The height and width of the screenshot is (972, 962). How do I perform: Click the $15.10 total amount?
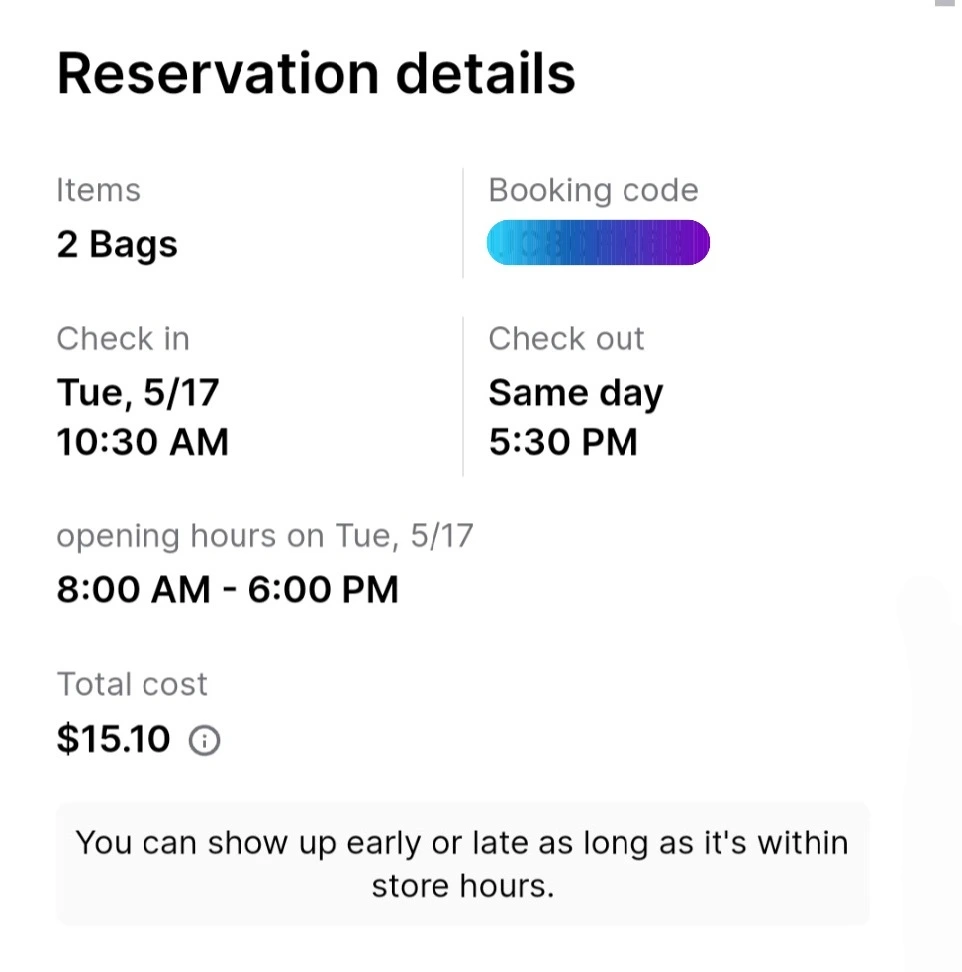click(113, 739)
